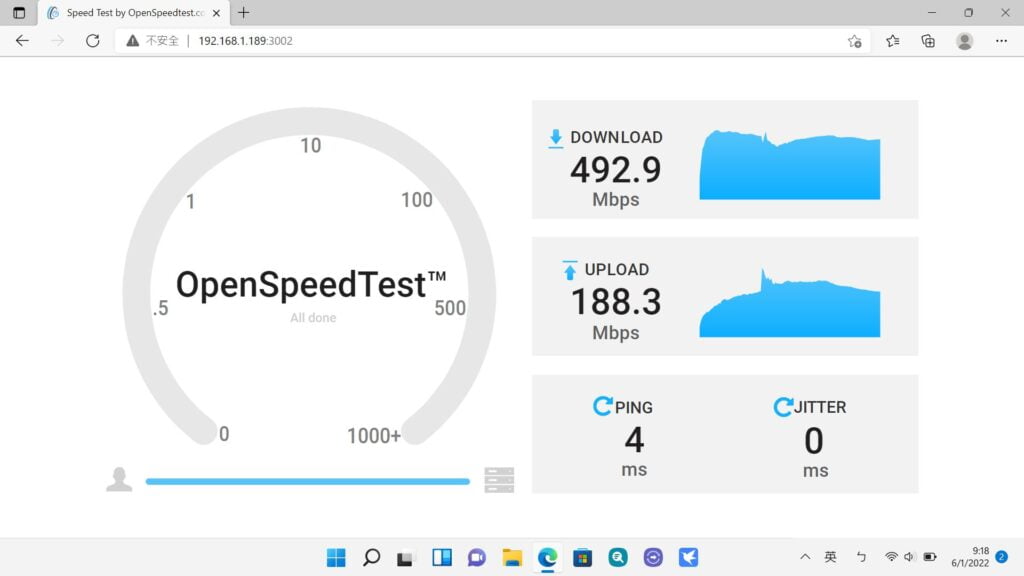Click the 492.9 download value
Viewport: 1024px width, 576px height.
(615, 170)
